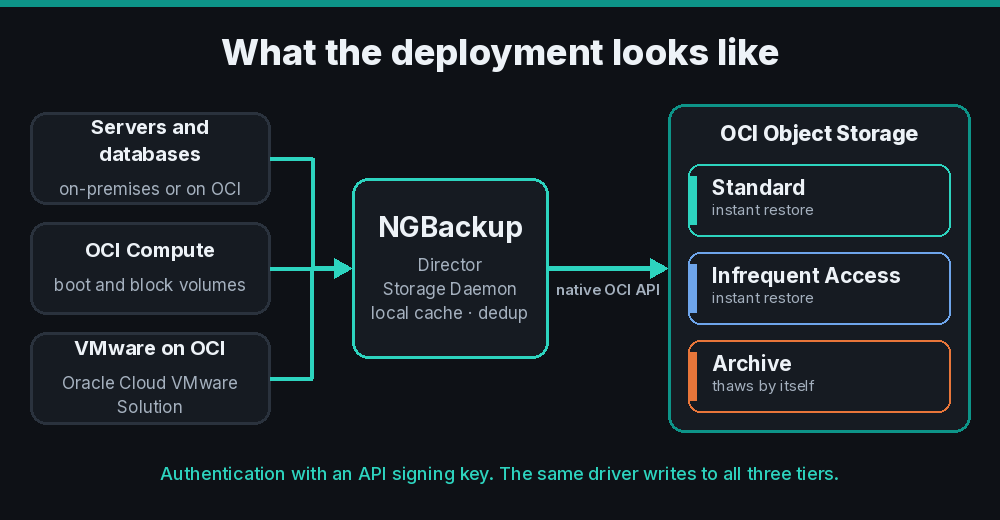The image size is (1000, 520).
Task: Click 'instant restore' under Standard
Action: [763, 210]
